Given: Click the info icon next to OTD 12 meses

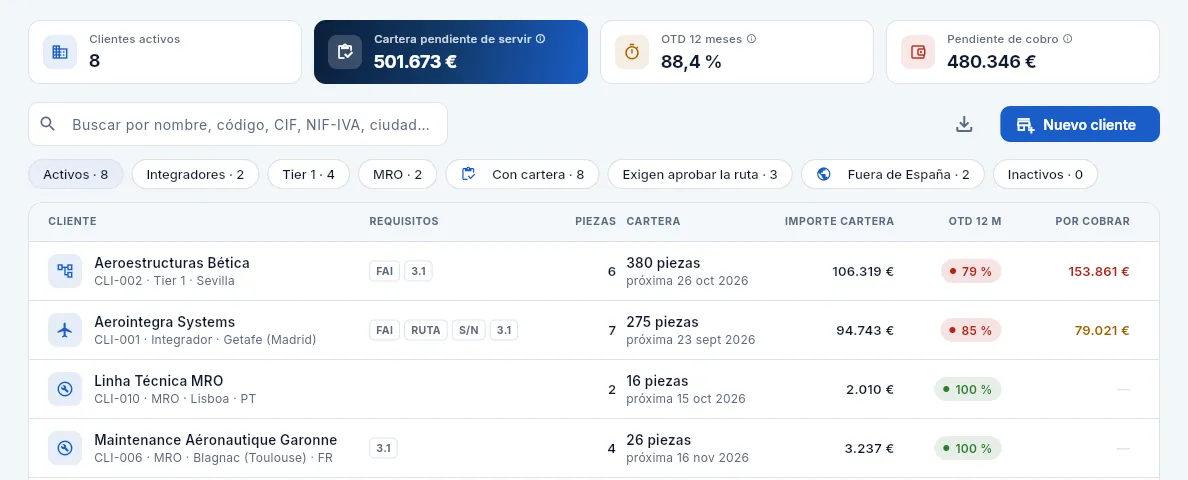Looking at the screenshot, I should [752, 39].
